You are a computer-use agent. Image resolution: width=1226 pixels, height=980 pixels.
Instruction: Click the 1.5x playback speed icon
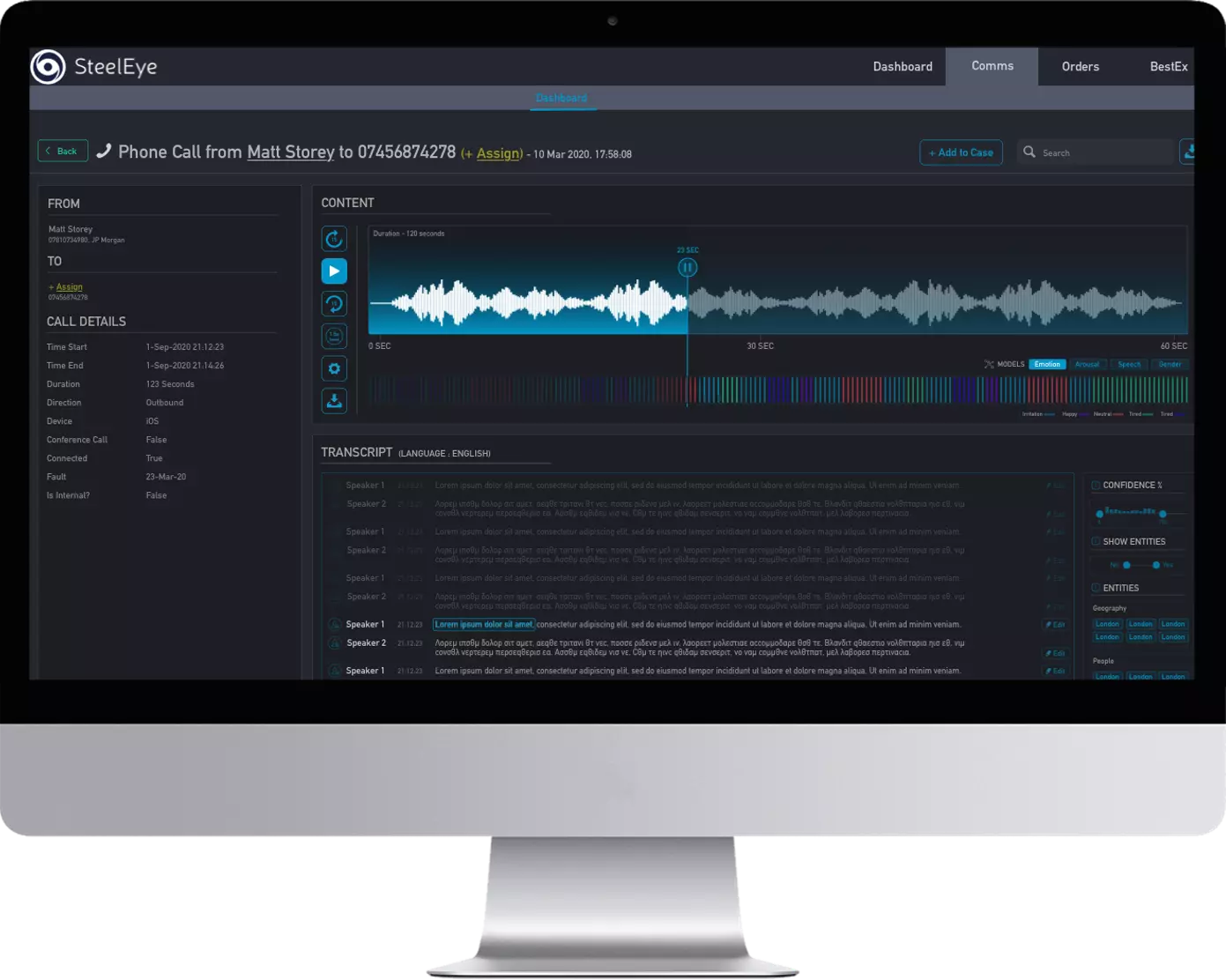click(334, 337)
